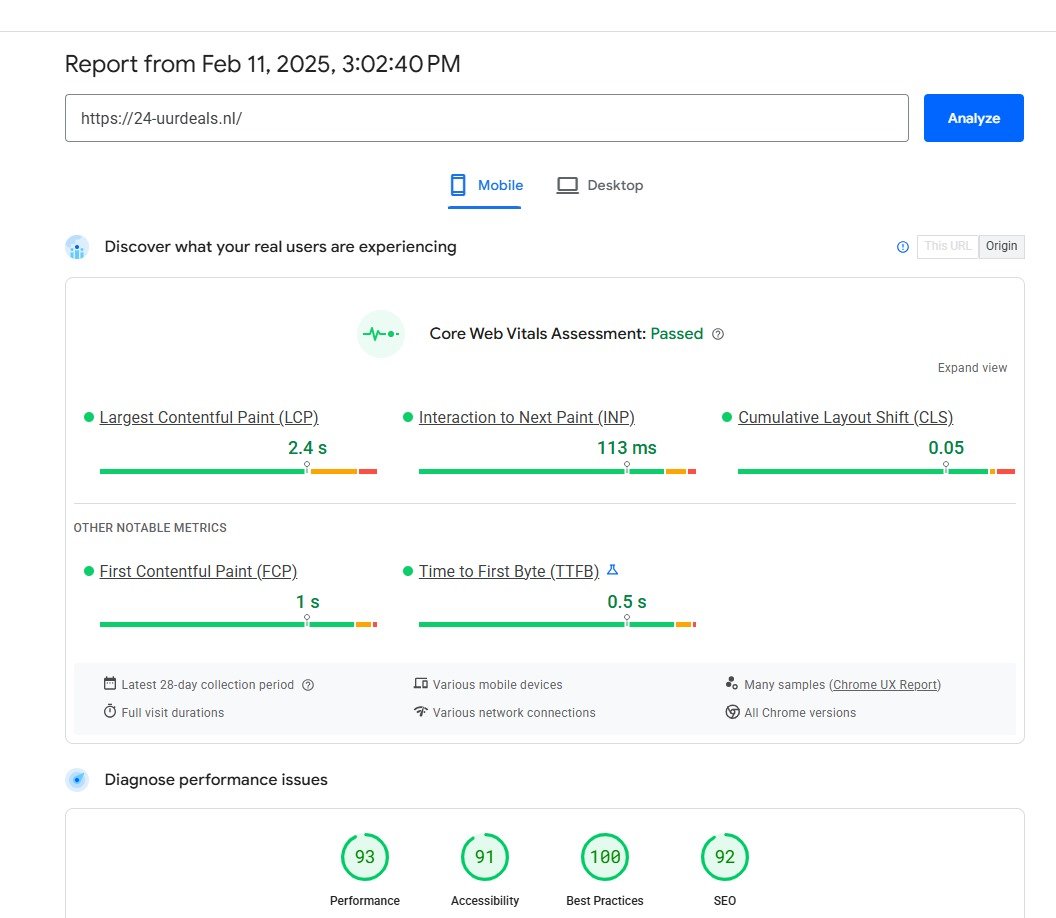Click the help icon next to Passed assessment

click(718, 334)
